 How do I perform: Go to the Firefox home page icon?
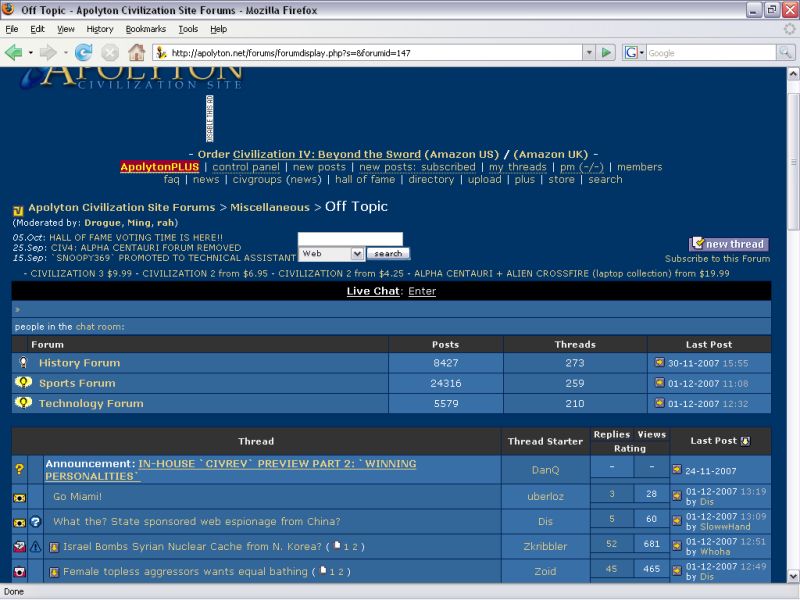[136, 52]
